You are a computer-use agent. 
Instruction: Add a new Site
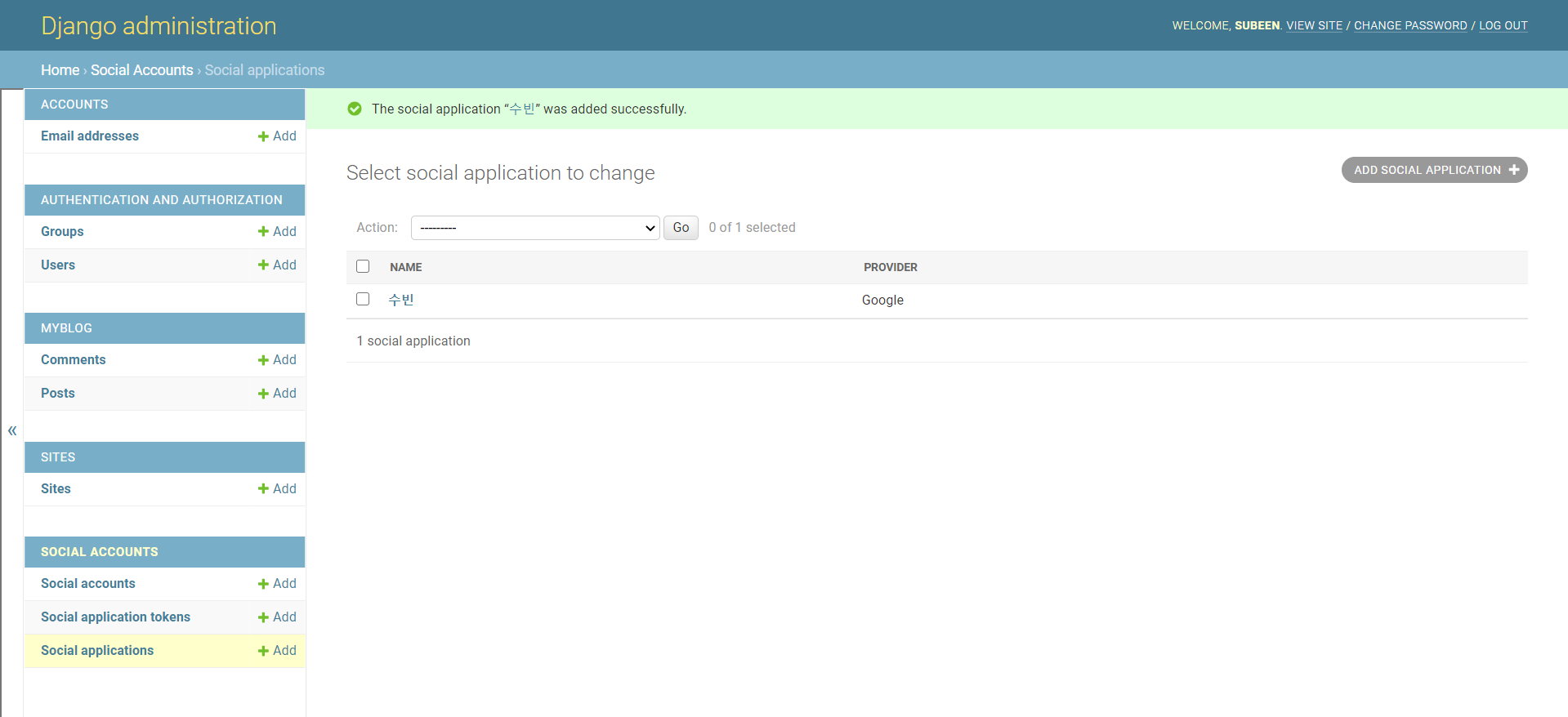[277, 489]
